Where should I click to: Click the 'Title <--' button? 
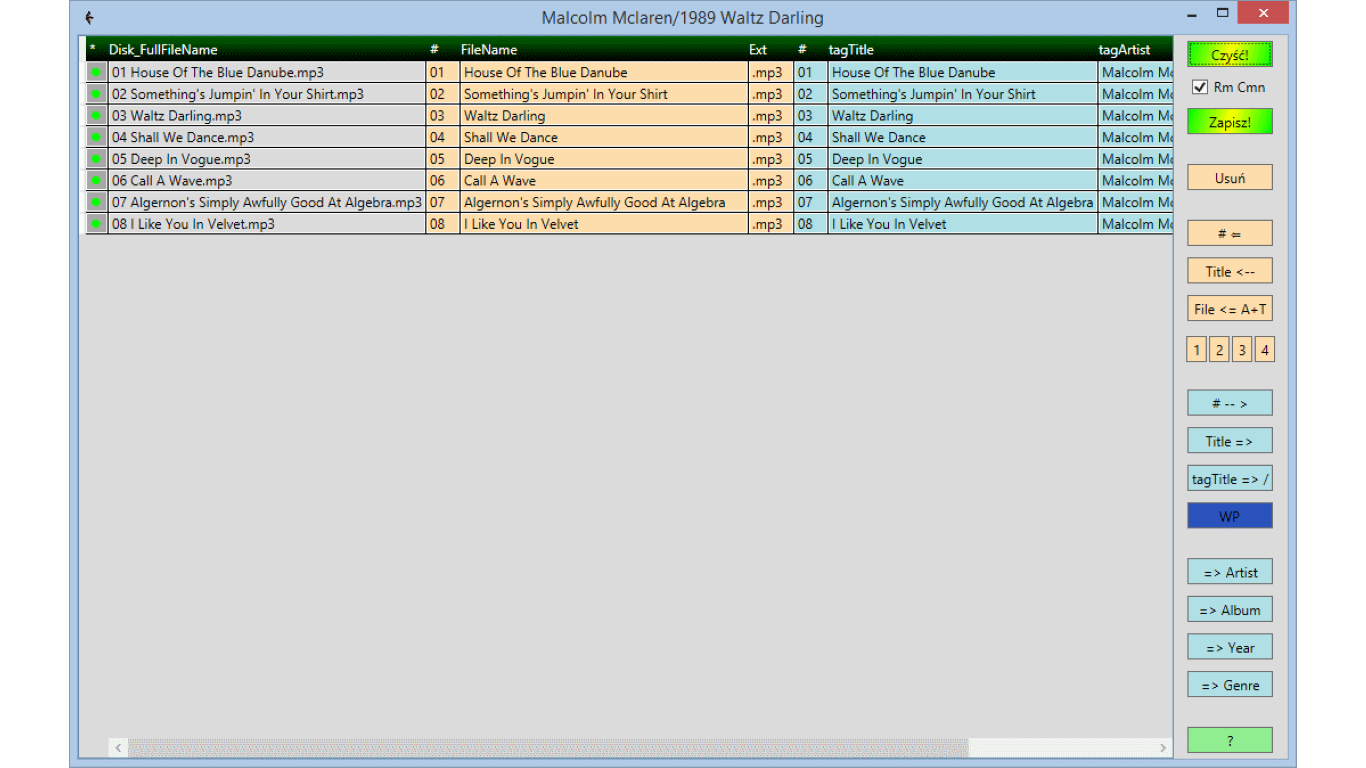pyautogui.click(x=1230, y=271)
